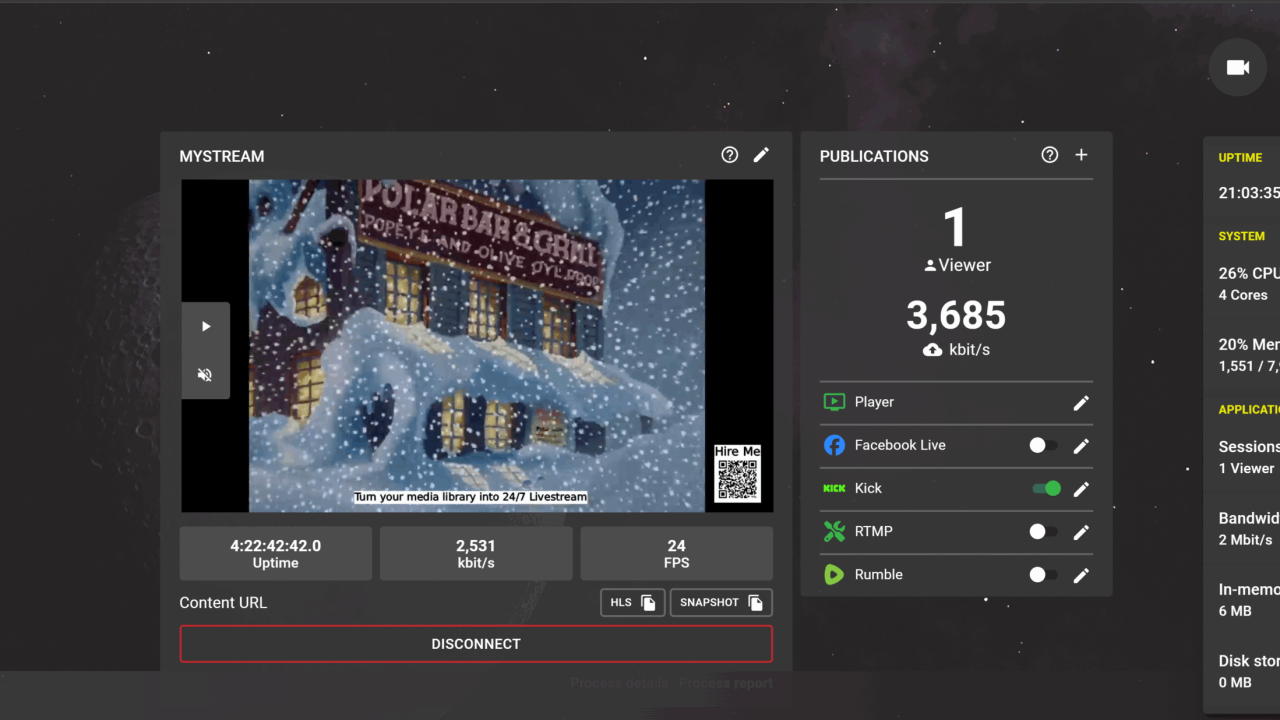Viewport: 1280px width, 720px height.
Task: Edit the Kick publication
Action: click(1081, 489)
